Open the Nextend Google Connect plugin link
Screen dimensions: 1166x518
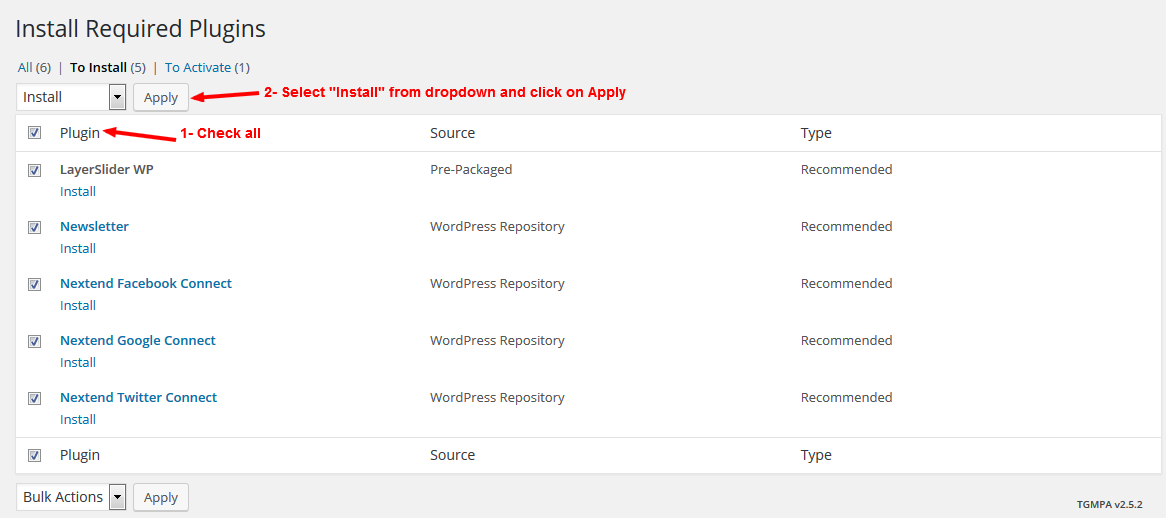pyautogui.click(x=138, y=340)
